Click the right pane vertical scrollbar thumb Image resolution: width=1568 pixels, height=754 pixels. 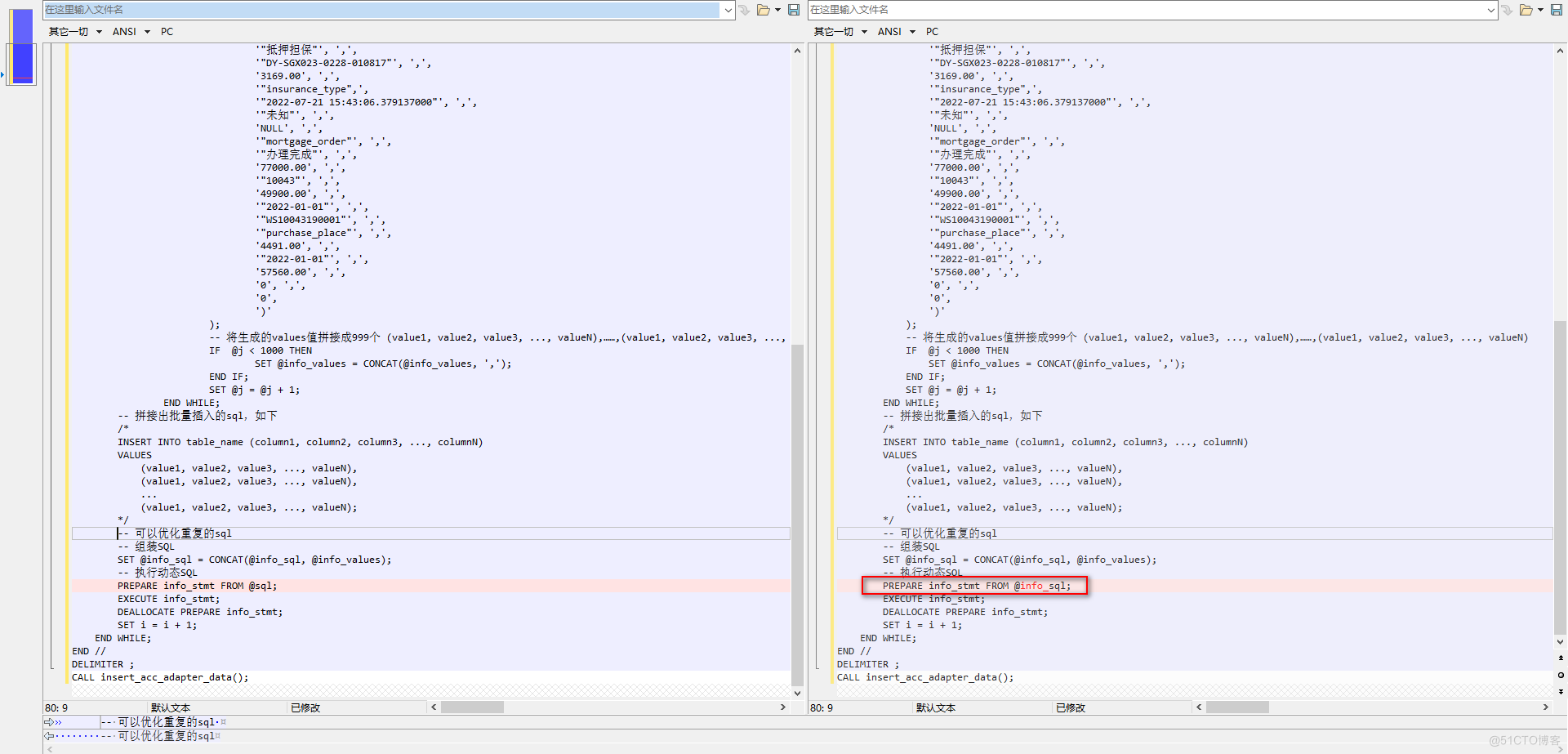click(x=1560, y=477)
